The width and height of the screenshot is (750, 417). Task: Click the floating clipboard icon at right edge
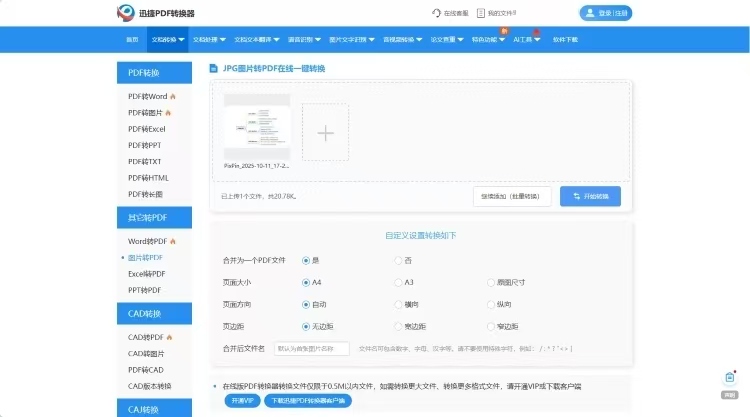coord(730,377)
